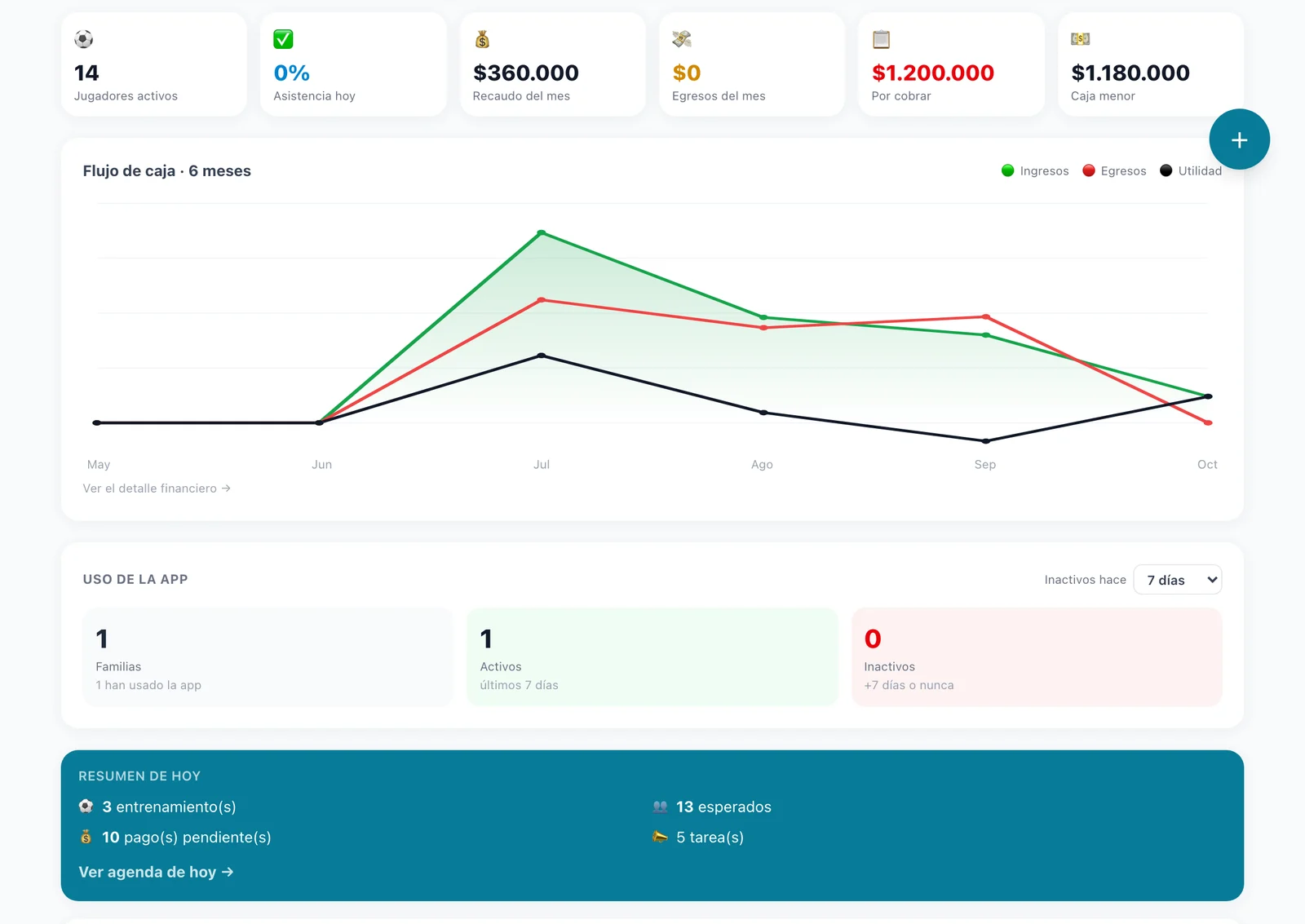Screen dimensions: 1305x924
Task: Open the Activos últimos 7 días card
Action: (x=652, y=657)
